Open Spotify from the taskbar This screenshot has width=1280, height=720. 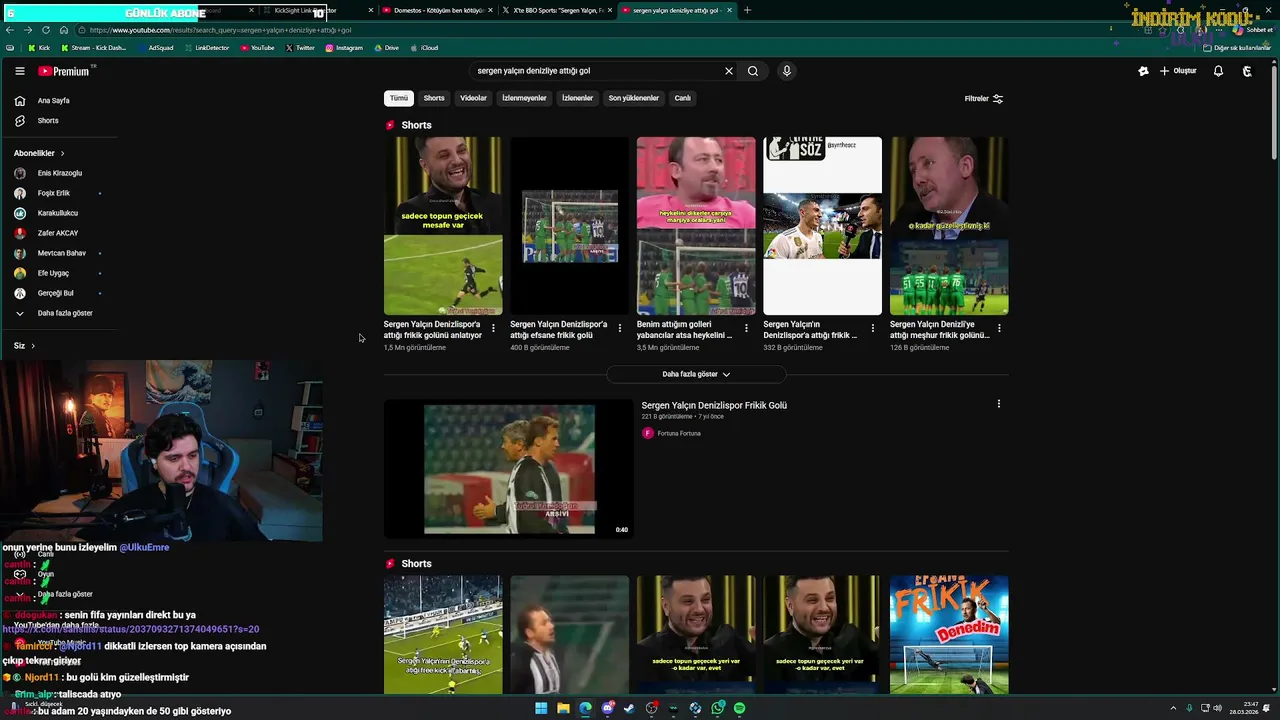coord(739,708)
